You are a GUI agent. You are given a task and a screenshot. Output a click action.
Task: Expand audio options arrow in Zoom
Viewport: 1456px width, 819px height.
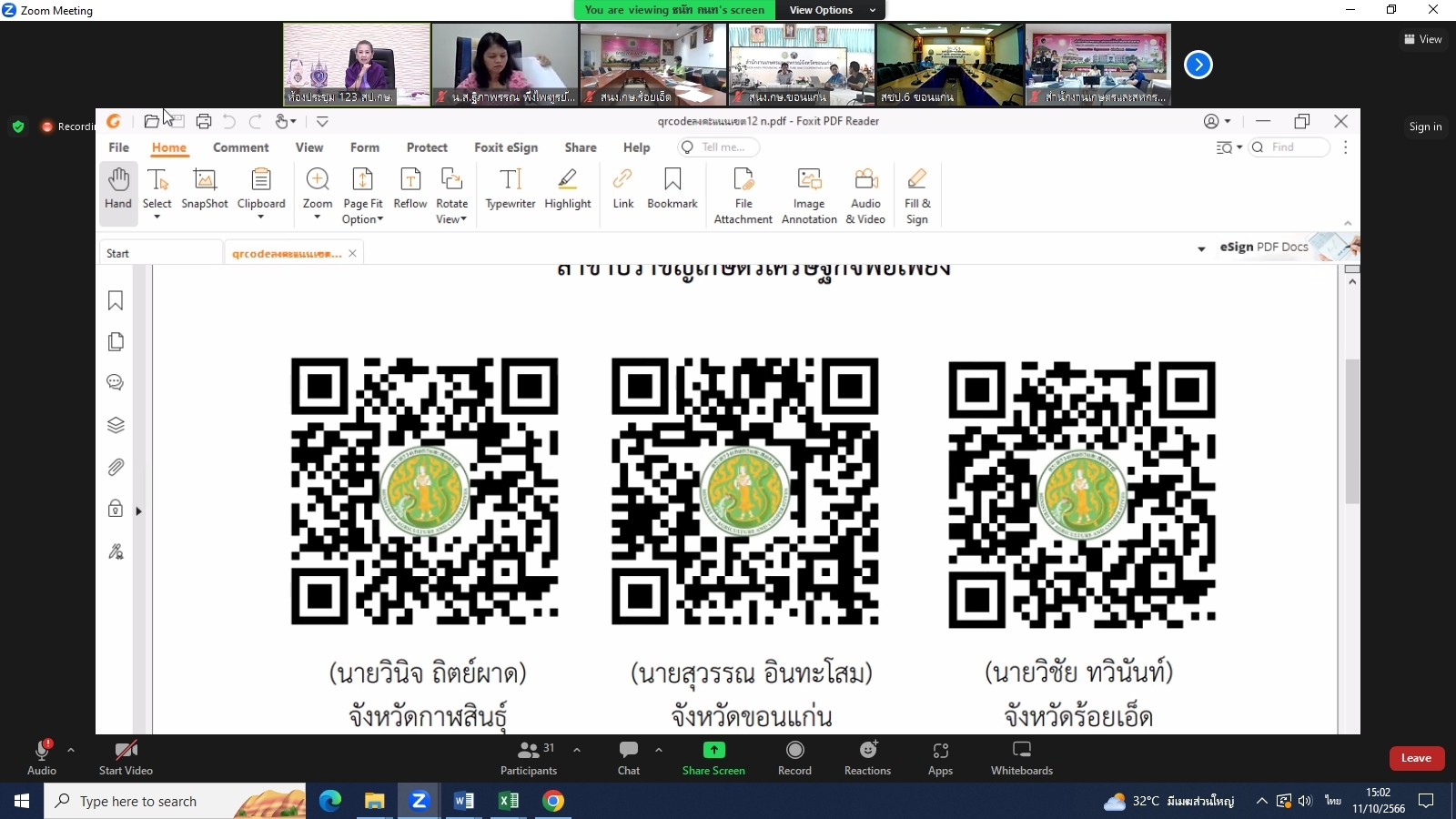tap(71, 750)
